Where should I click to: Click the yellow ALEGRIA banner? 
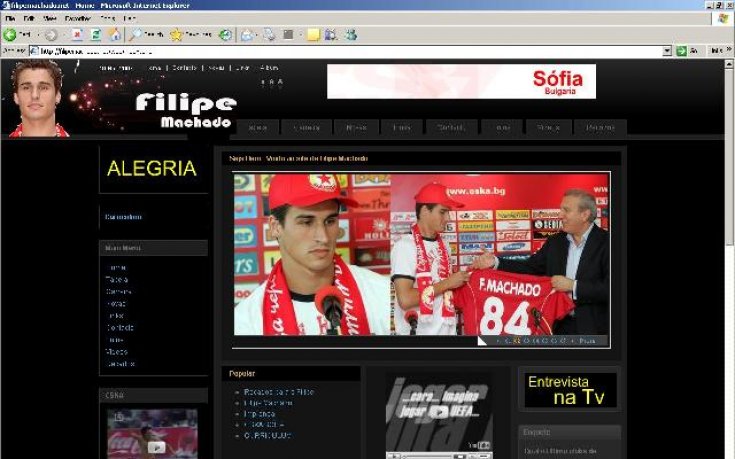pyautogui.click(x=152, y=168)
